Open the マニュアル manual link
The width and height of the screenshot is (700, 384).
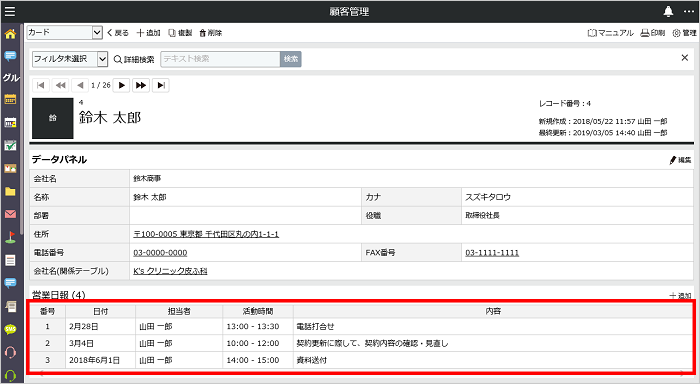point(611,33)
